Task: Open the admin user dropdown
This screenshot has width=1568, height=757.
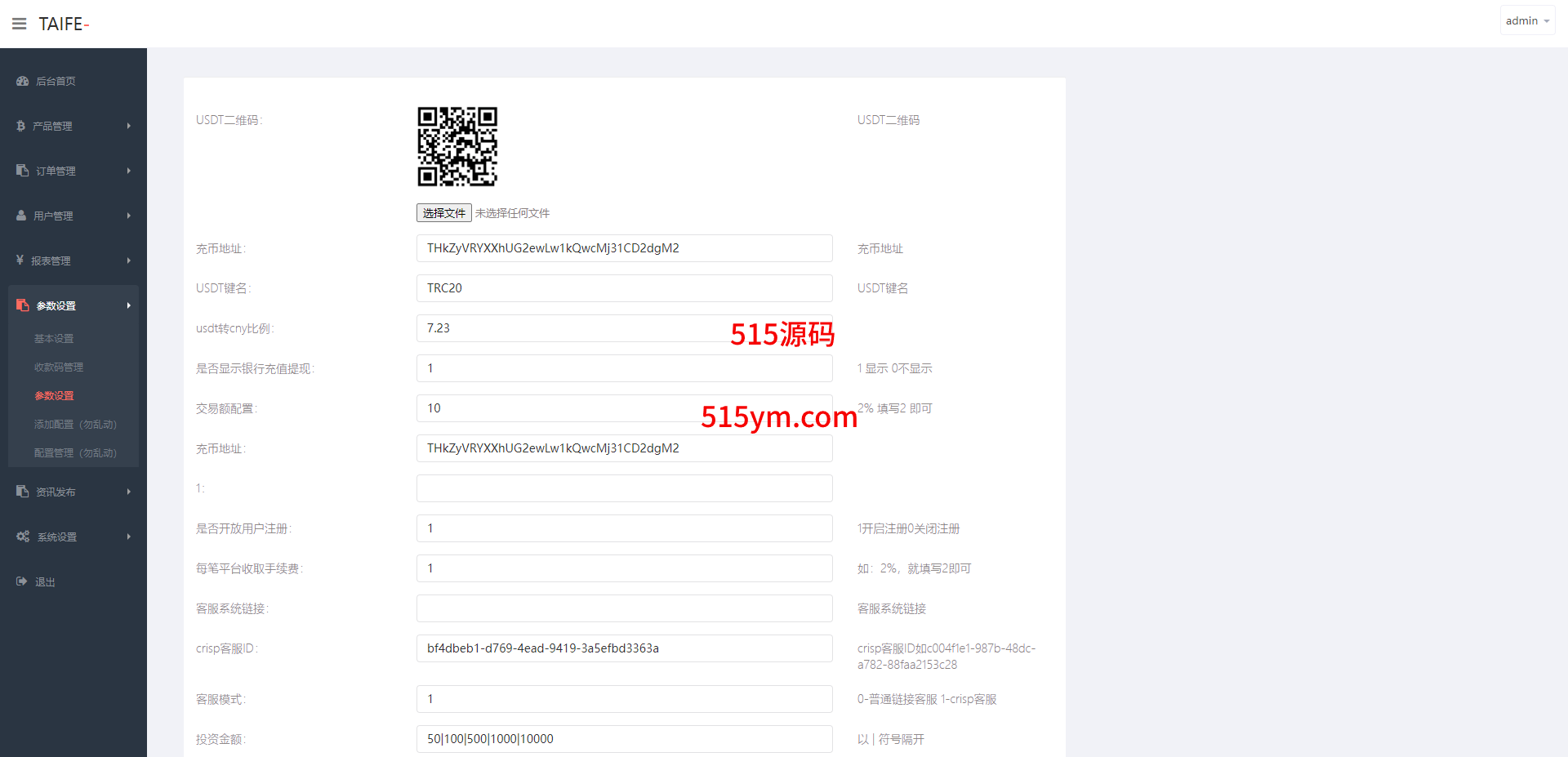Action: click(x=1526, y=21)
